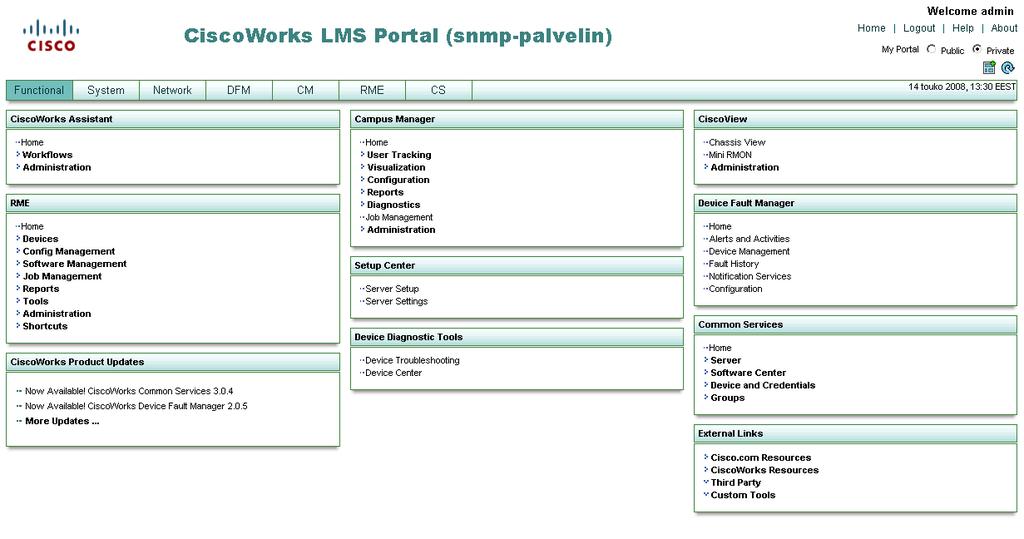Image resolution: width=1024 pixels, height=539 pixels.
Task: Expand Devices in RME panel
Action: click(x=40, y=239)
